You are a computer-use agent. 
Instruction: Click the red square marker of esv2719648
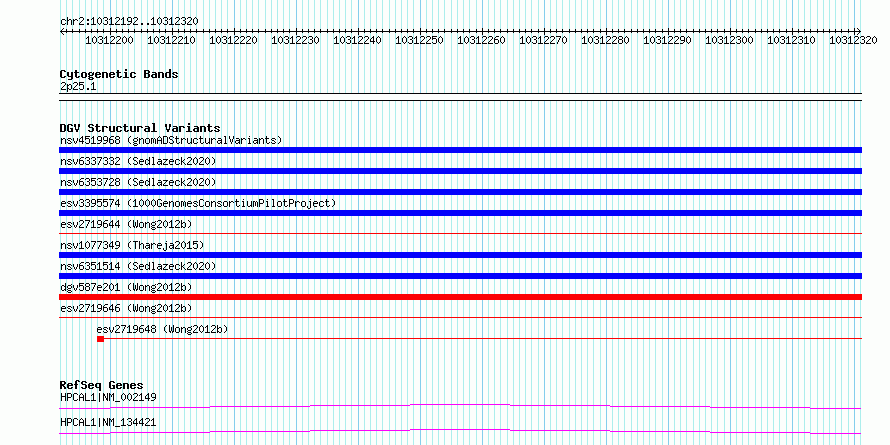(100, 339)
